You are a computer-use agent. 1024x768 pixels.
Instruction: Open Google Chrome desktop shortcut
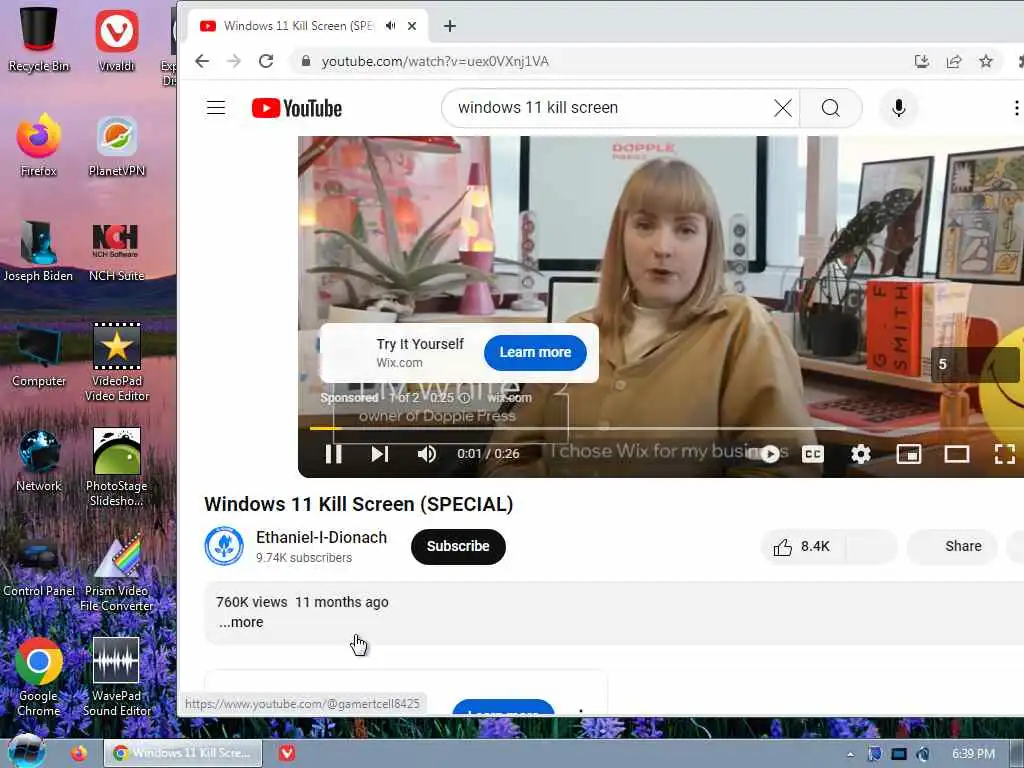38,677
